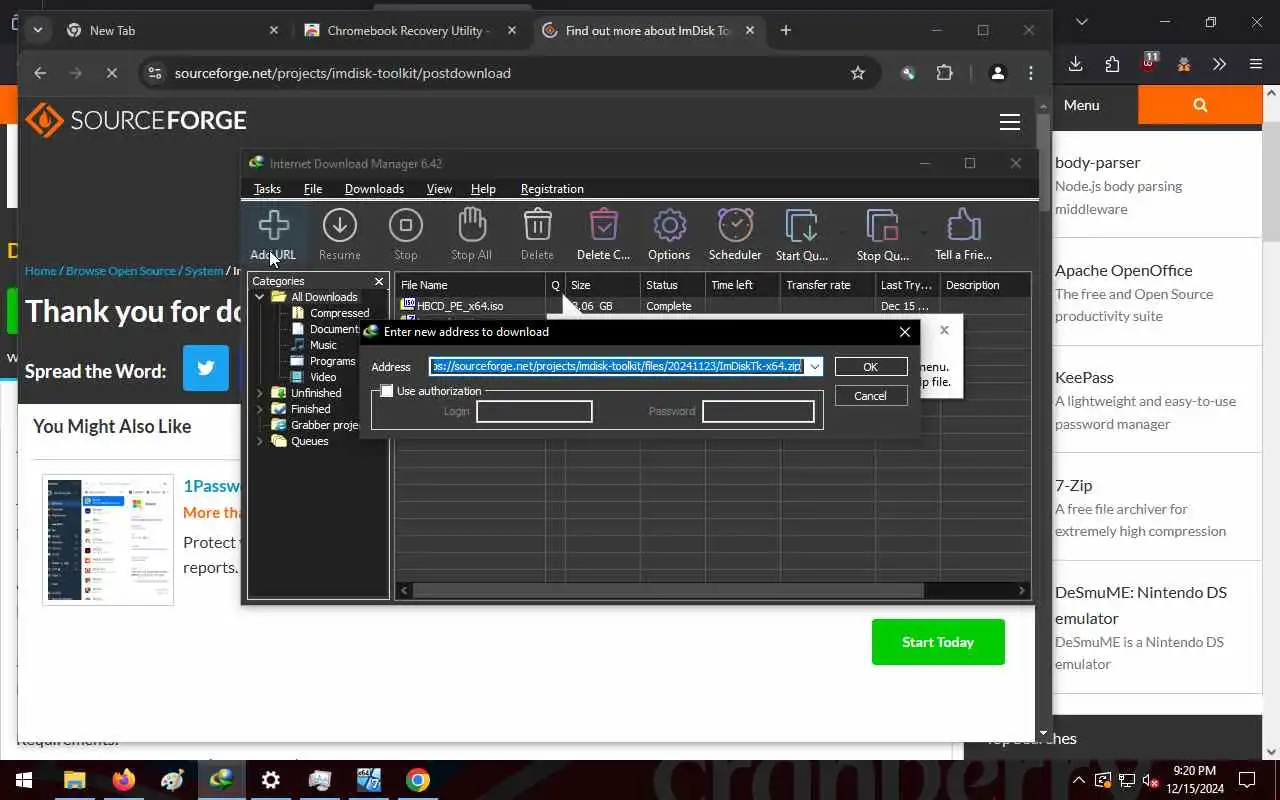The width and height of the screenshot is (1280, 800).
Task: Open the Tasks menu in IDM
Action: (267, 189)
